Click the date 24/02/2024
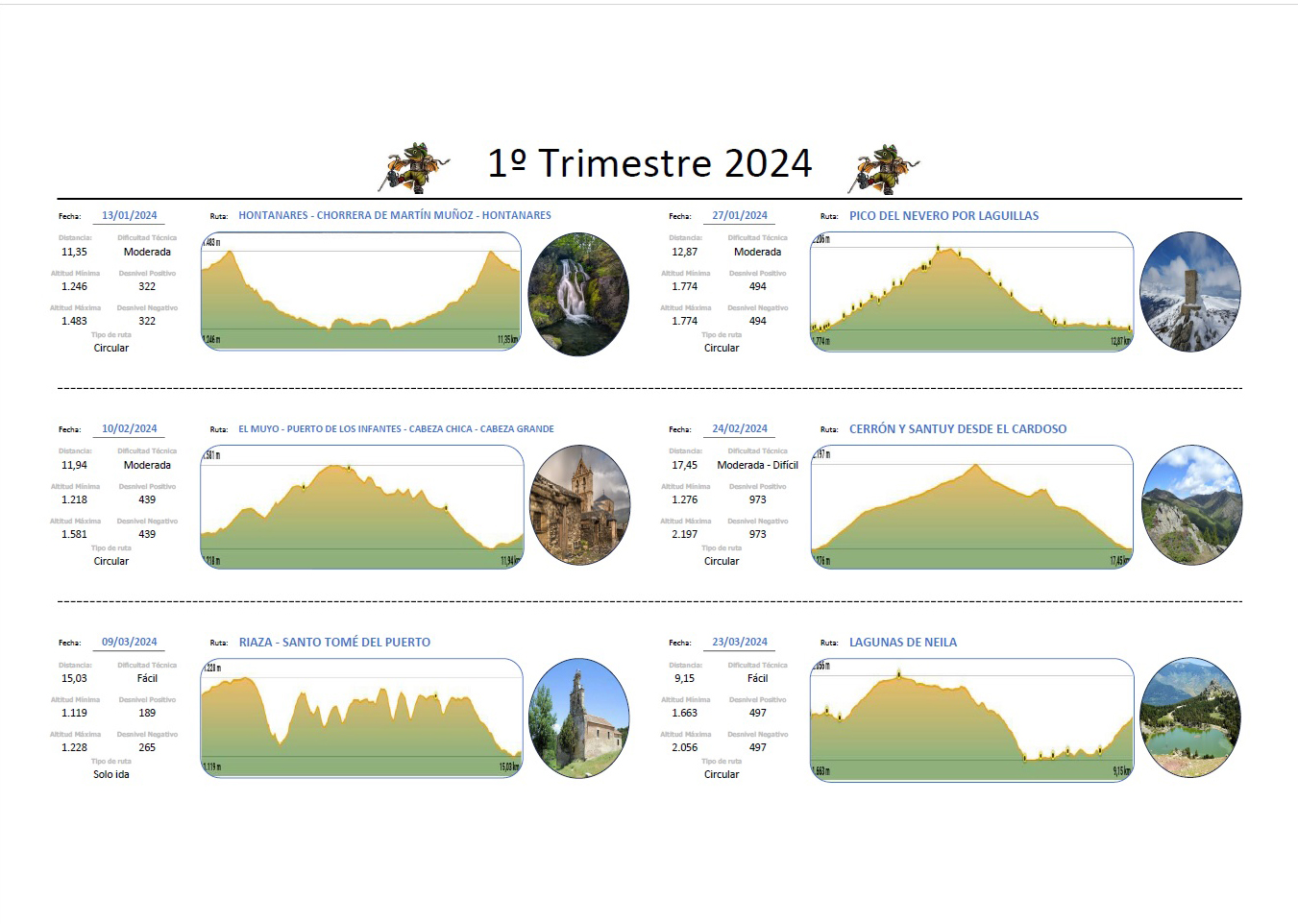 740,429
